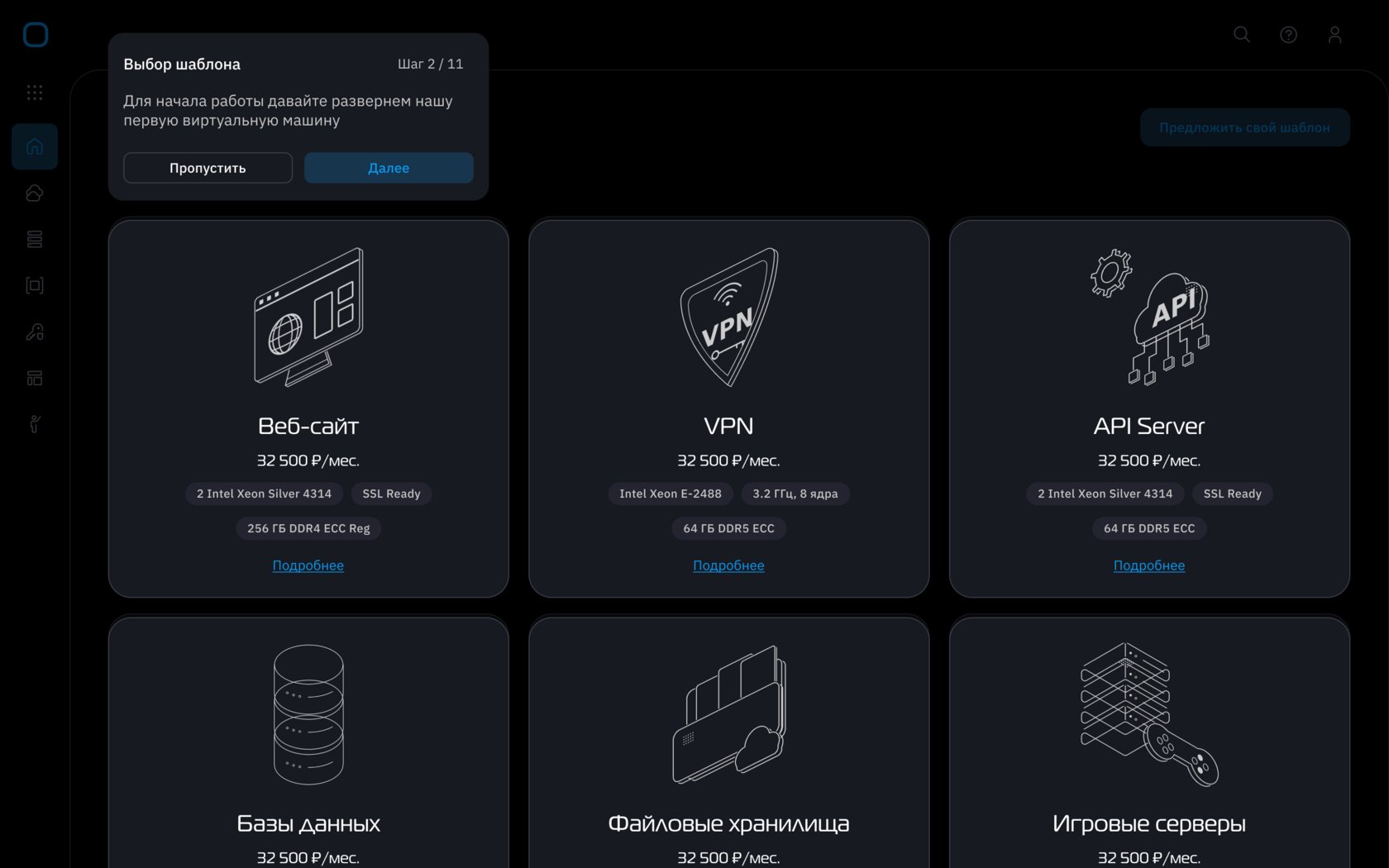Viewport: 1389px width, 868px height.
Task: Click the VPN shield illustration
Action: pyautogui.click(x=728, y=317)
